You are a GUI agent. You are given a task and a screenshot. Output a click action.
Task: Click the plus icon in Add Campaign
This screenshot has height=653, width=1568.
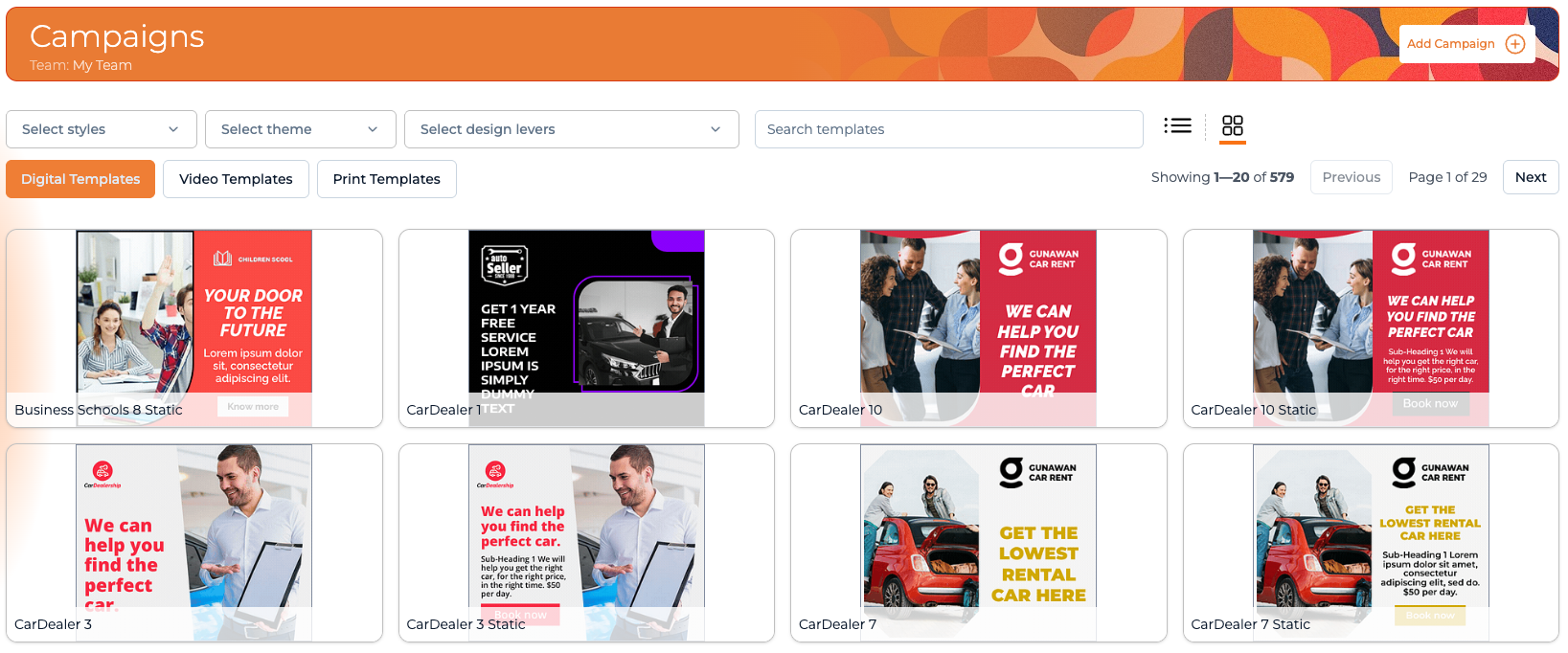coord(1515,44)
